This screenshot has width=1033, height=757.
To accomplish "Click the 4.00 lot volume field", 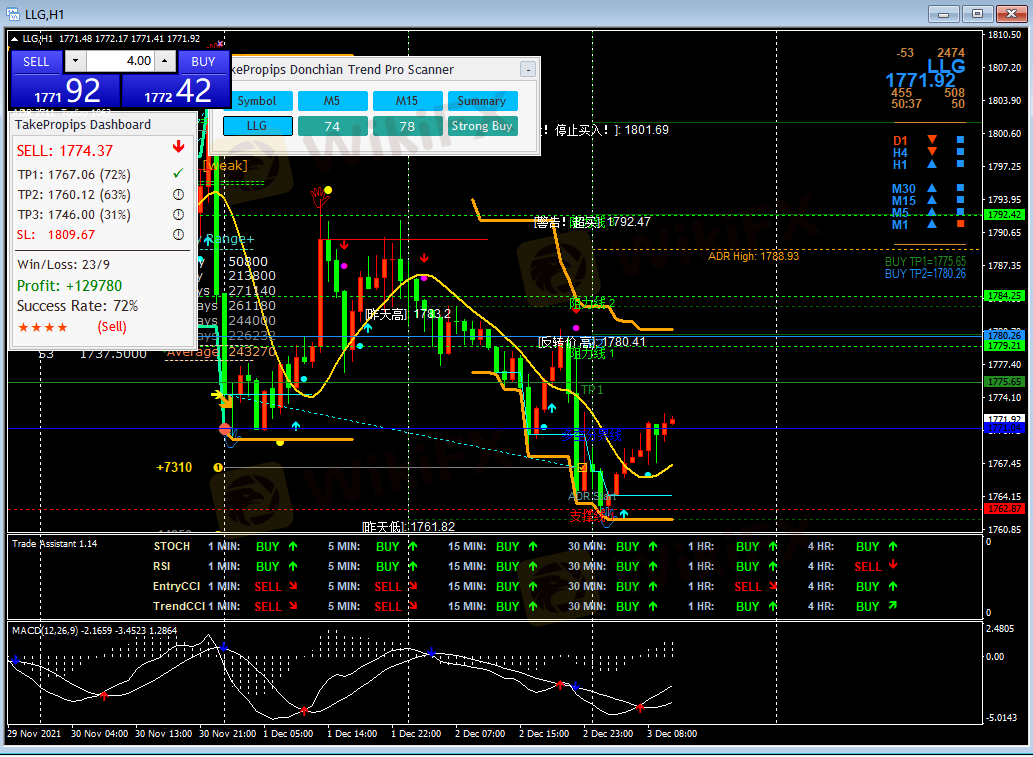I will pyautogui.click(x=120, y=61).
